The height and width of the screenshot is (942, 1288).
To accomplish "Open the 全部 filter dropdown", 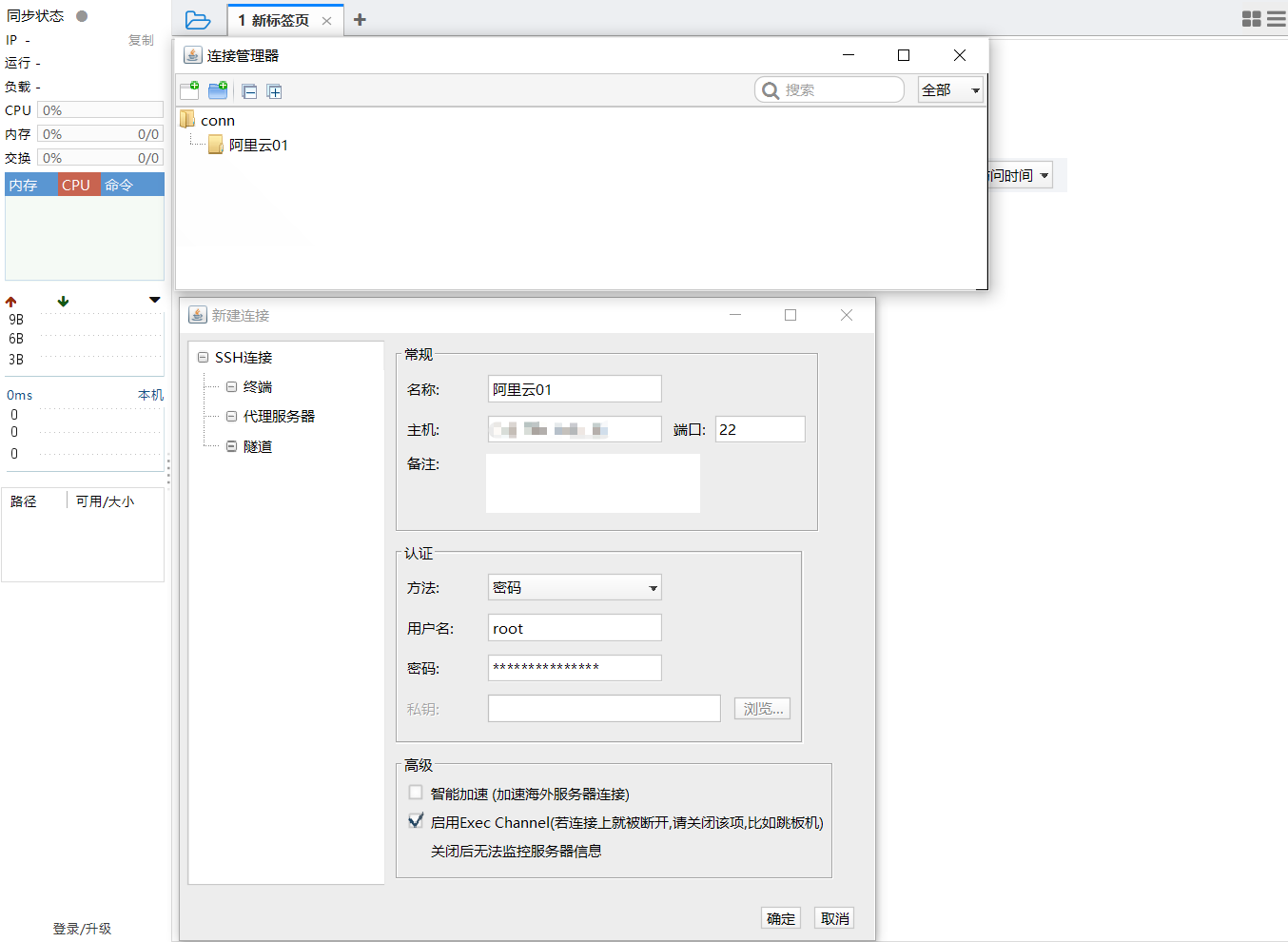I will point(950,89).
